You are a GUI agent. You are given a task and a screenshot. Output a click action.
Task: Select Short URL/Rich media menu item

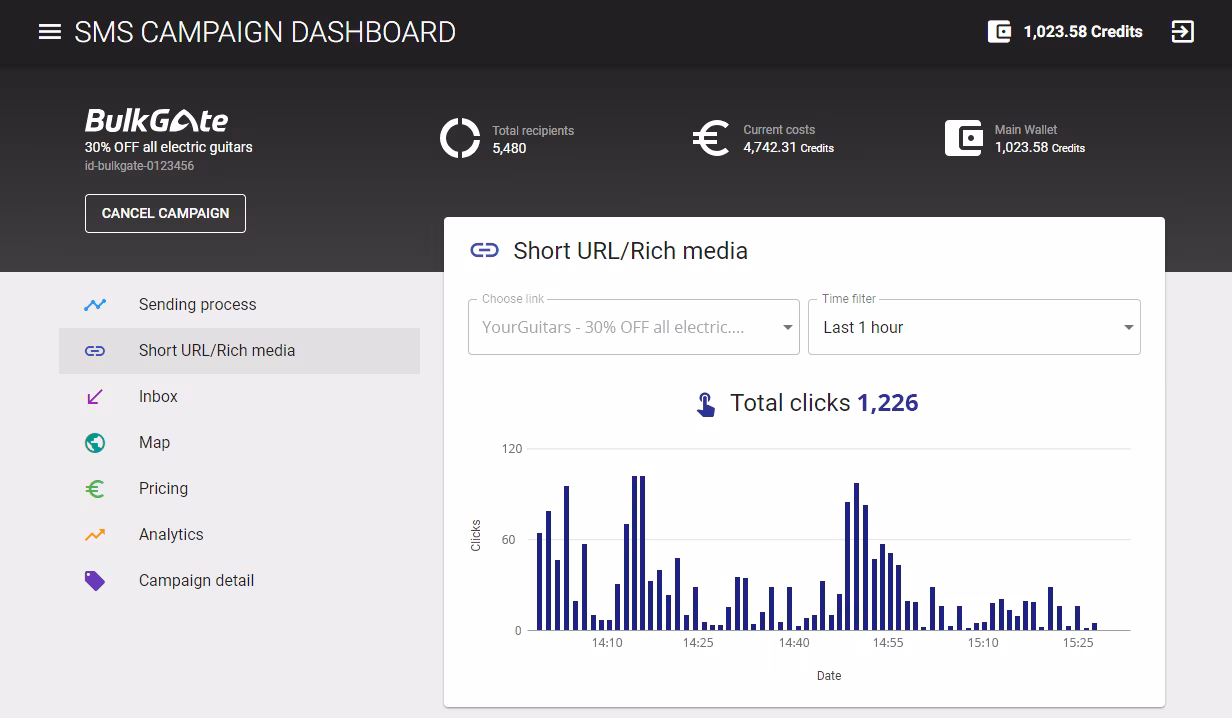(239, 351)
